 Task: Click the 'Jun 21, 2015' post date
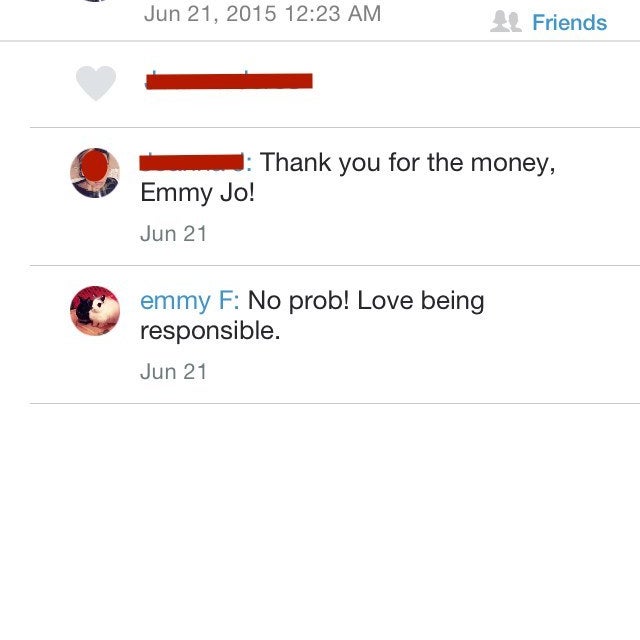210,14
